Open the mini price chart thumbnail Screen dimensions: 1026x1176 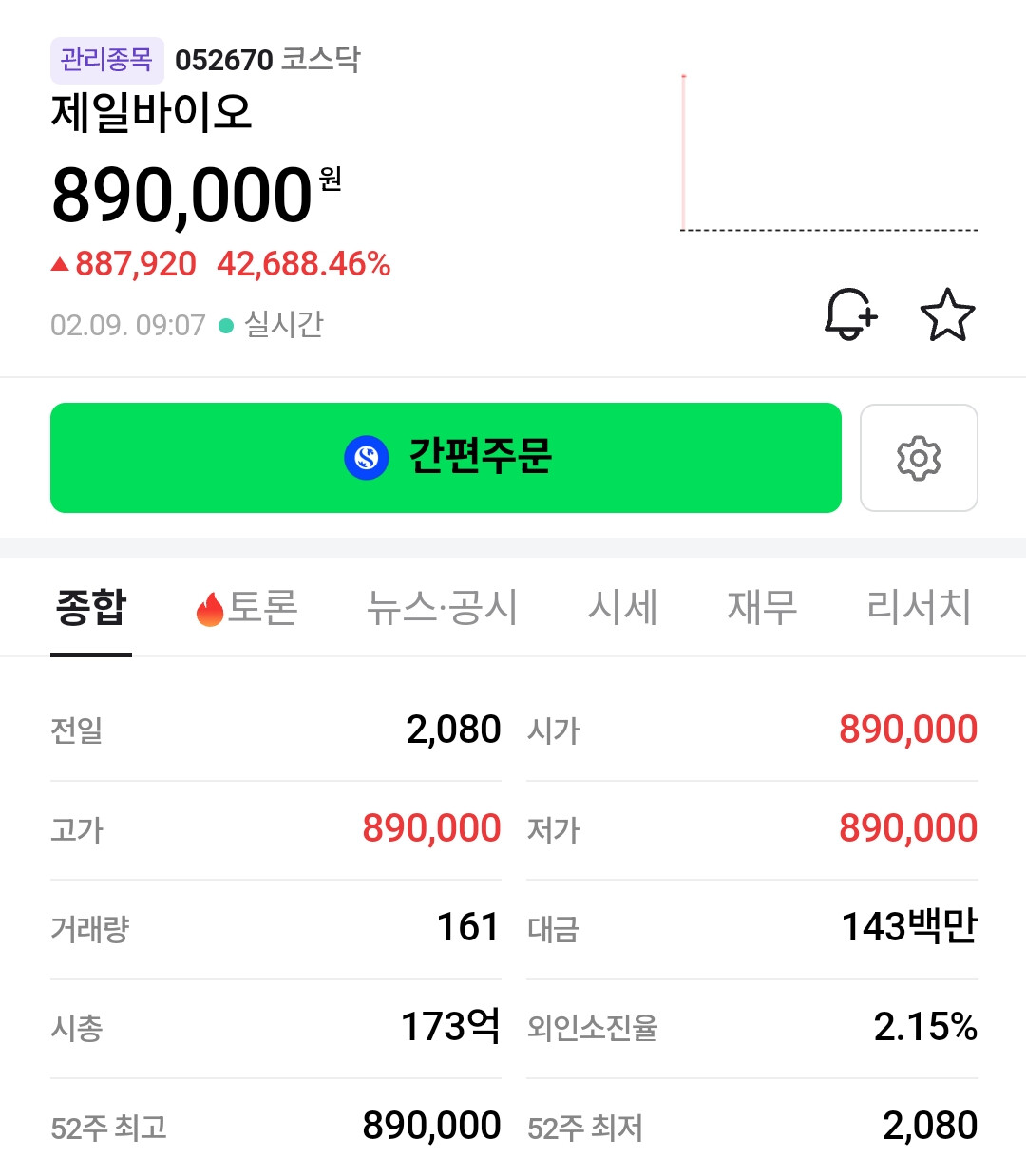828,154
